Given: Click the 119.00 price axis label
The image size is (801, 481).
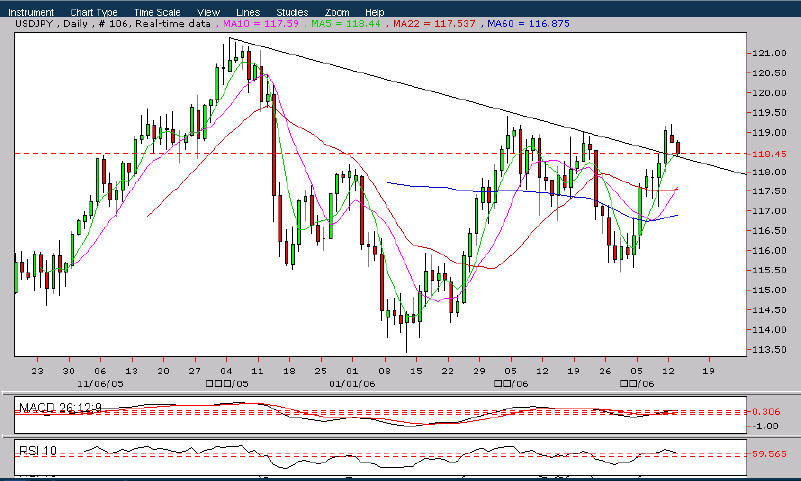Looking at the screenshot, I should pyautogui.click(x=769, y=133).
